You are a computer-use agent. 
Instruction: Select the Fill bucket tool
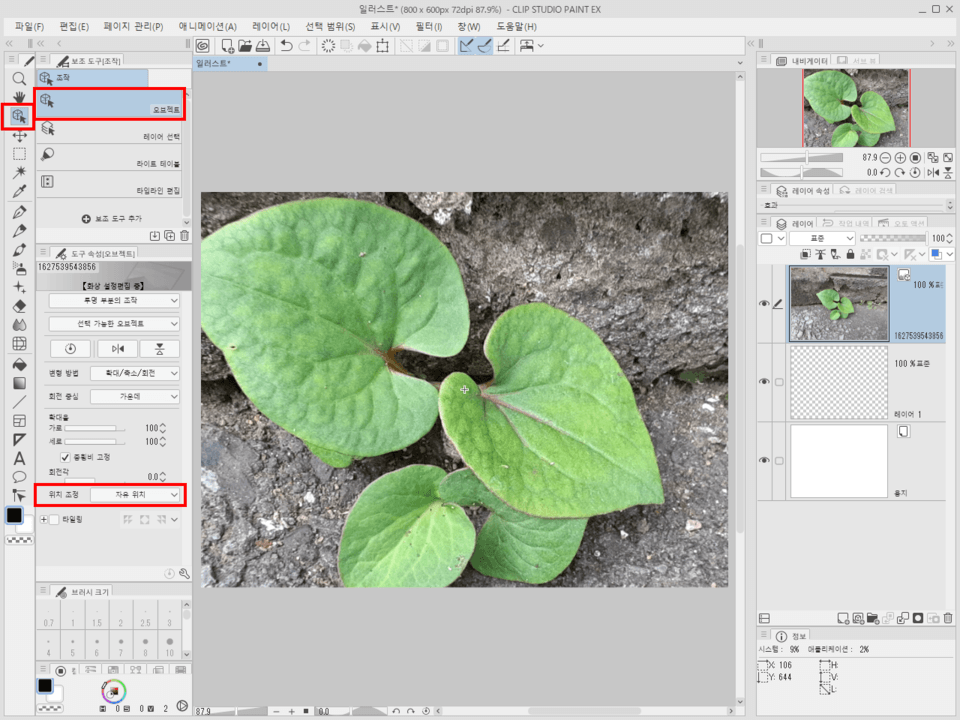pos(18,365)
